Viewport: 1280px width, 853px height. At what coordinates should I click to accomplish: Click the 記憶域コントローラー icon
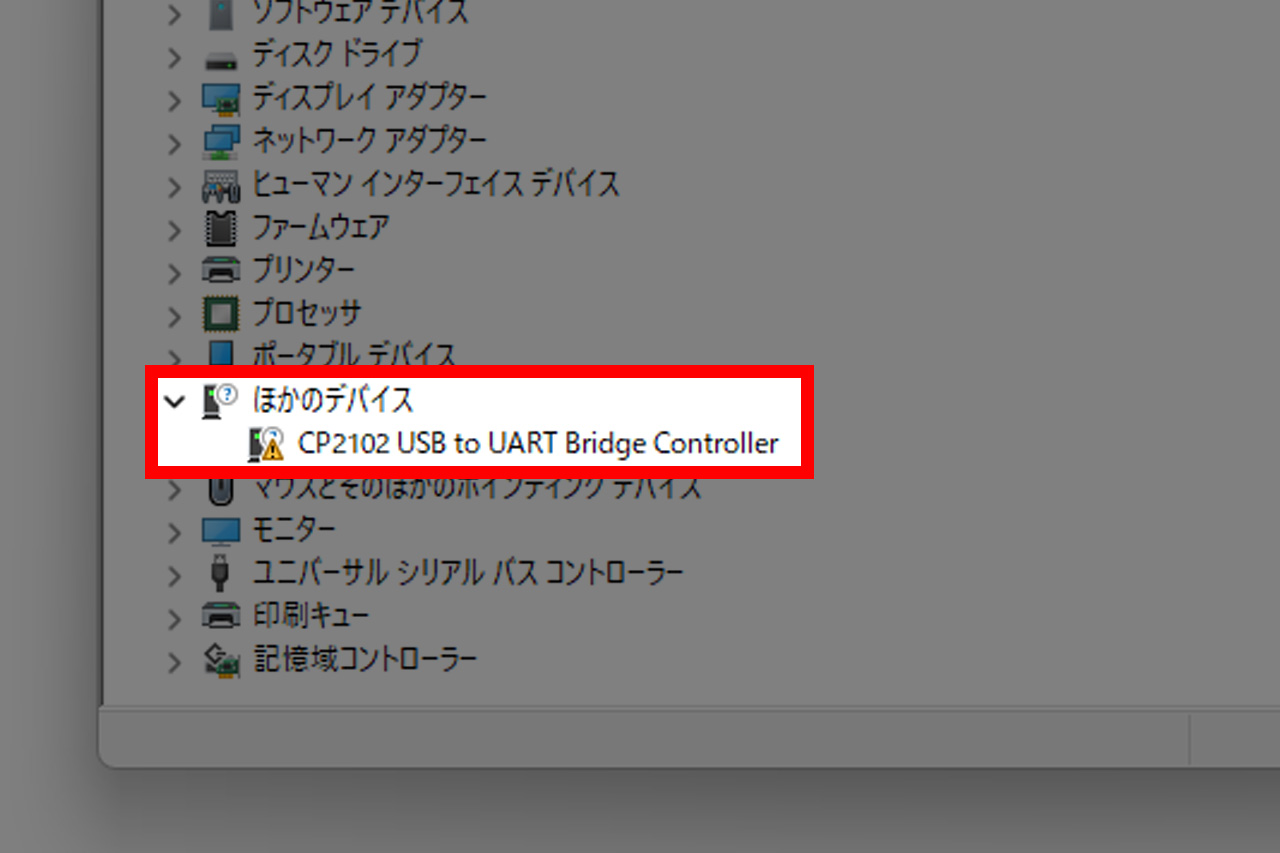coord(221,659)
